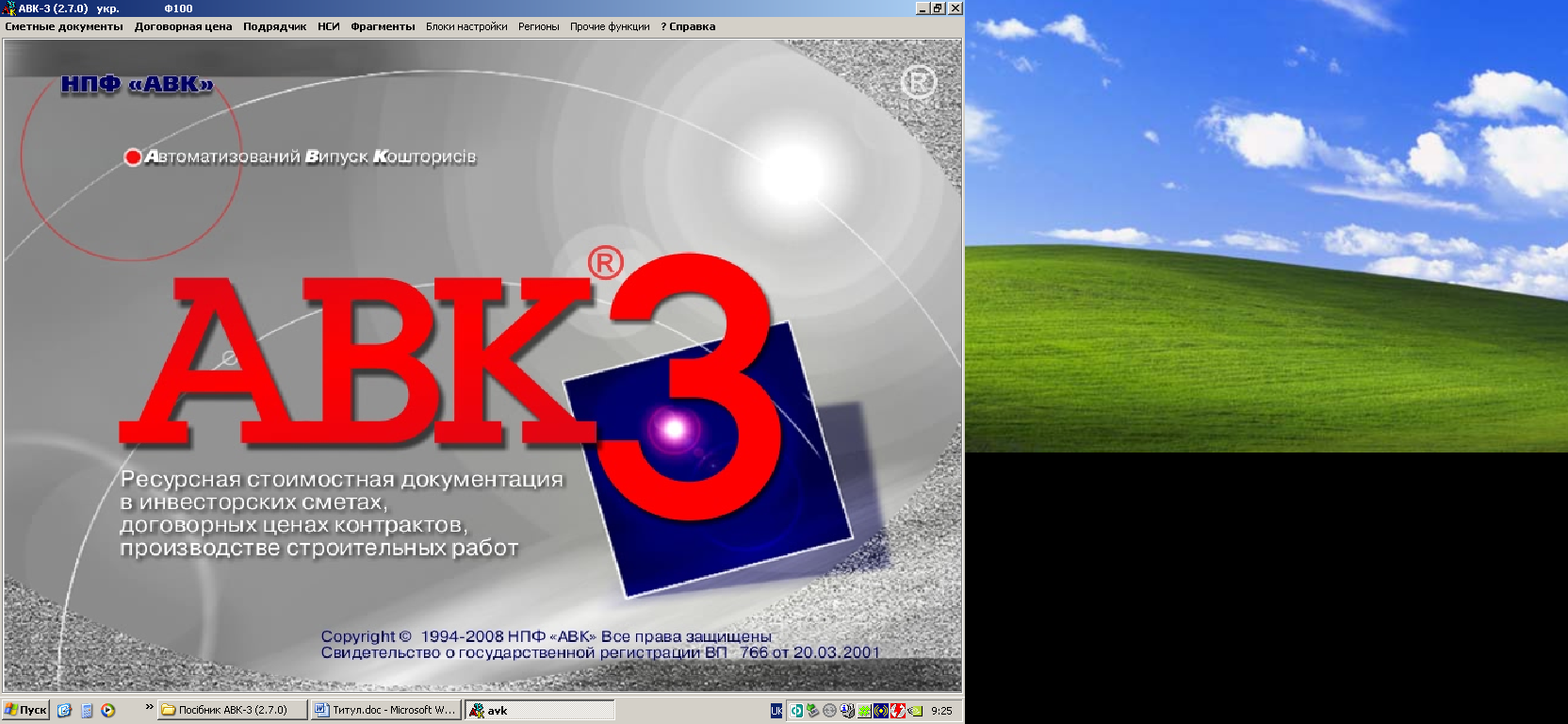Open the Блоки настройки menu
1568x724 pixels.
(x=466, y=26)
